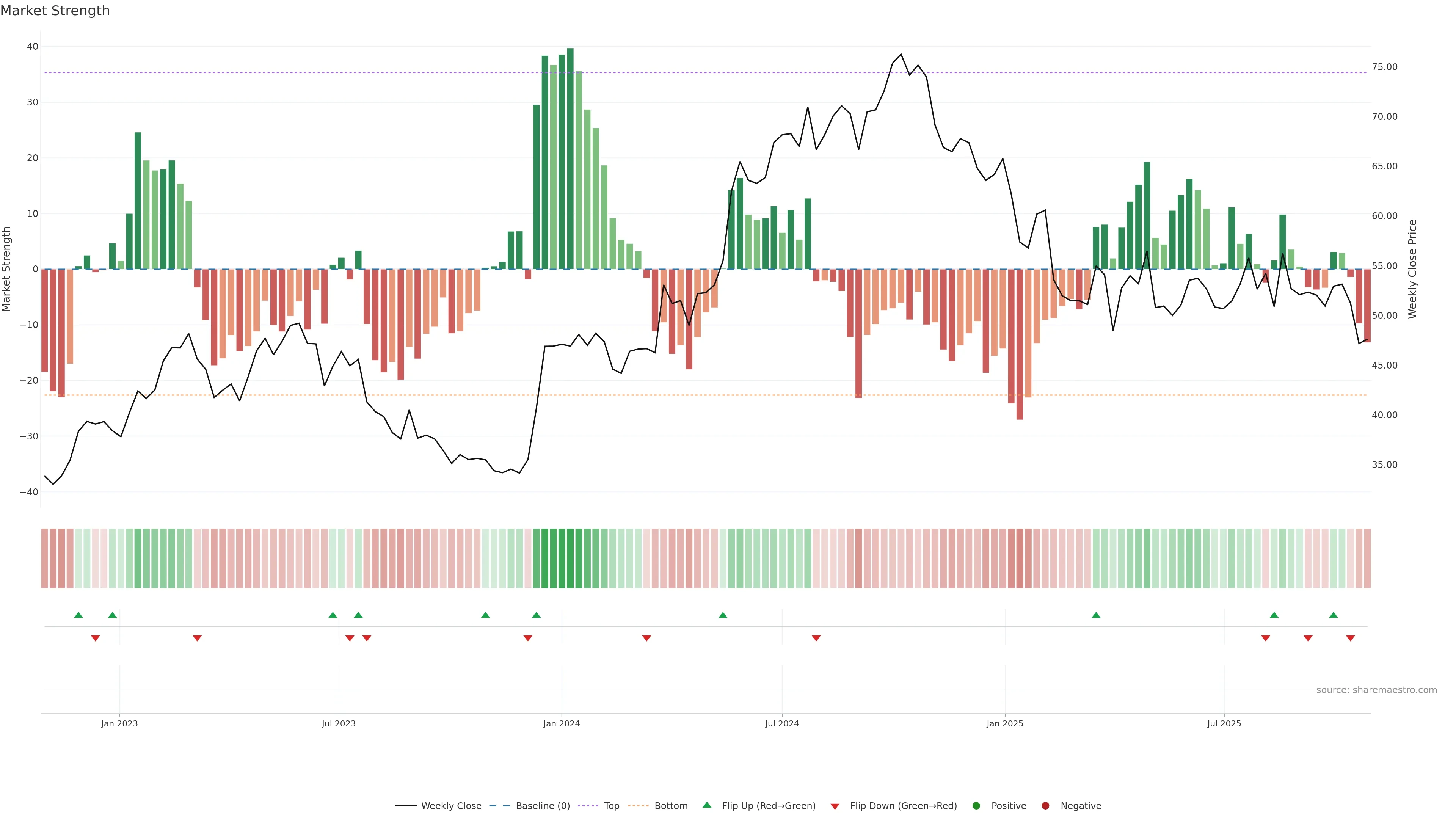1456x819 pixels.
Task: Click the flip-up marker near April 2025
Action: [x=1096, y=615]
